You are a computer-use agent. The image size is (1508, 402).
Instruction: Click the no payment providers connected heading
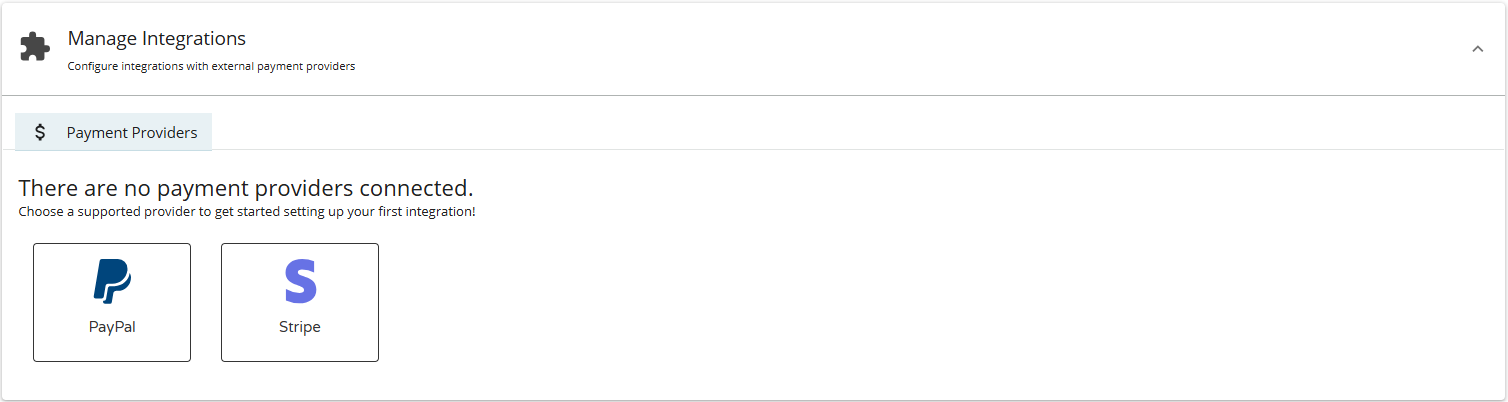click(x=245, y=188)
